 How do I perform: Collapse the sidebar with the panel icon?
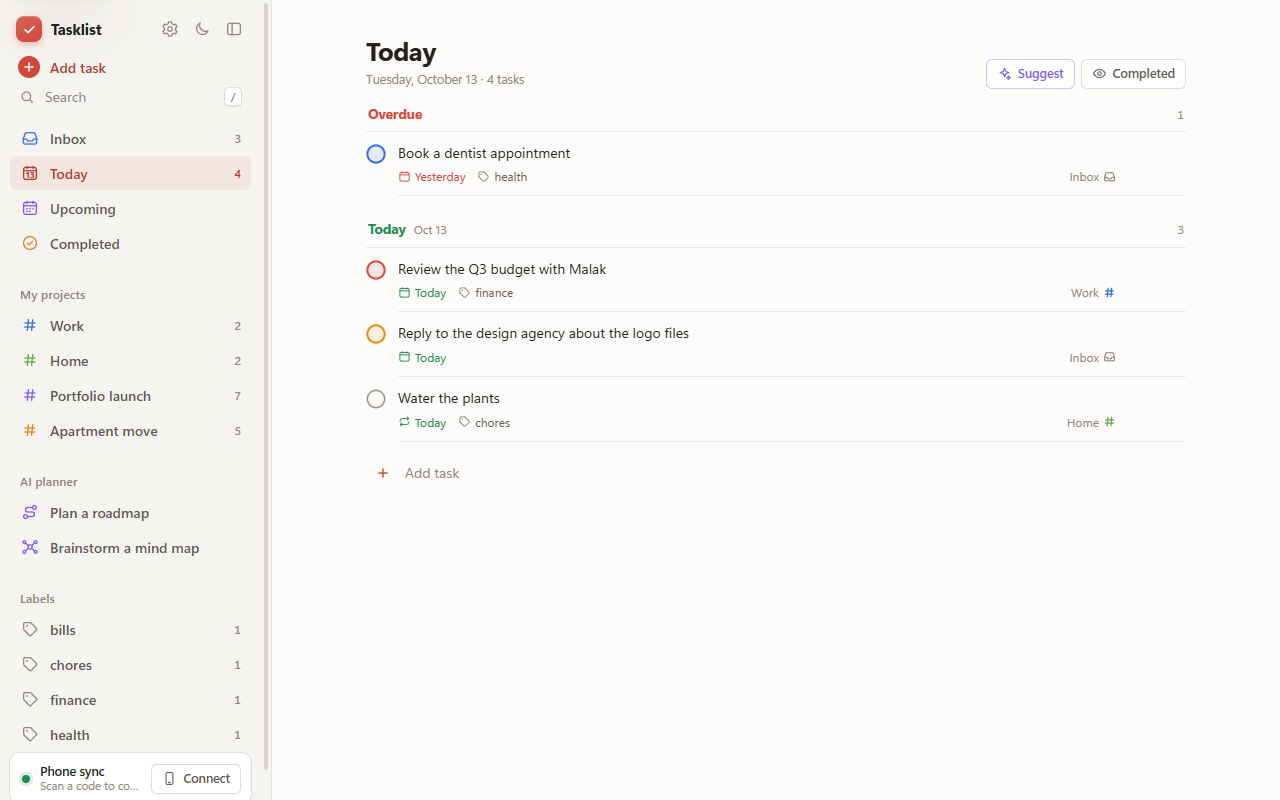[234, 29]
